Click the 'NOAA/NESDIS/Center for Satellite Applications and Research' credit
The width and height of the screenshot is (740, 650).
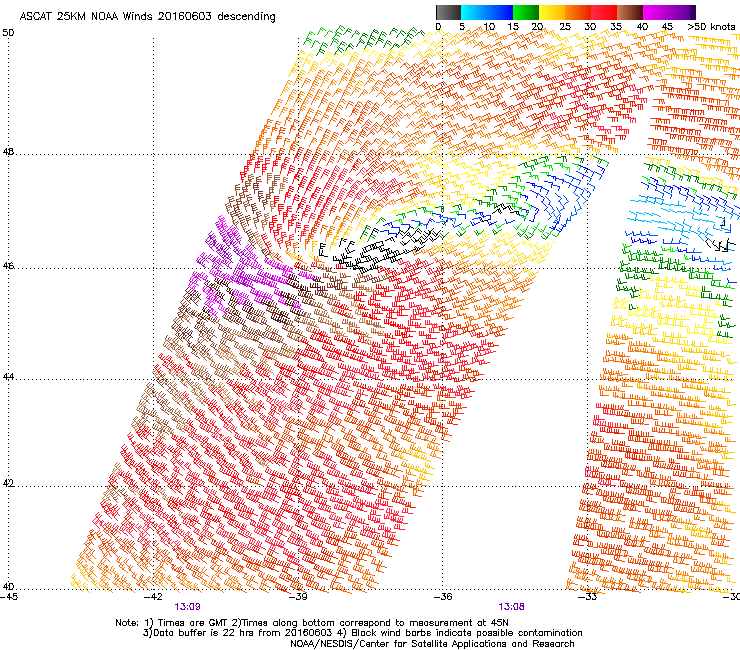click(432, 644)
